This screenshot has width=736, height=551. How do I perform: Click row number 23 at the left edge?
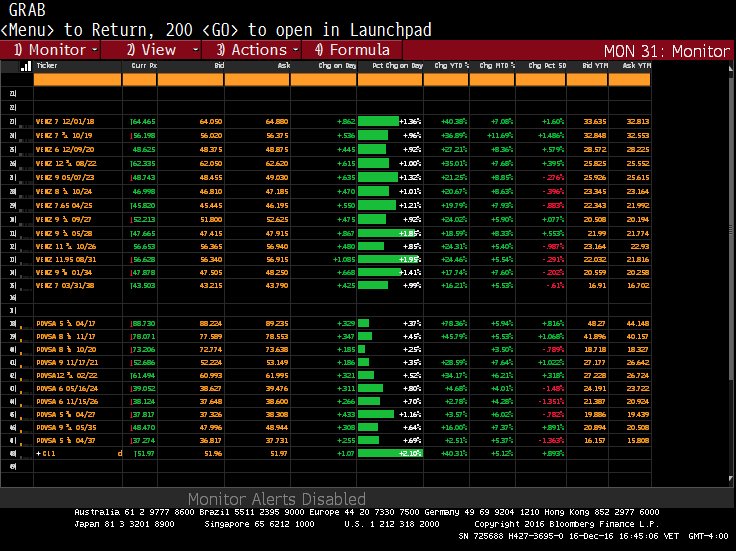[x=13, y=122]
